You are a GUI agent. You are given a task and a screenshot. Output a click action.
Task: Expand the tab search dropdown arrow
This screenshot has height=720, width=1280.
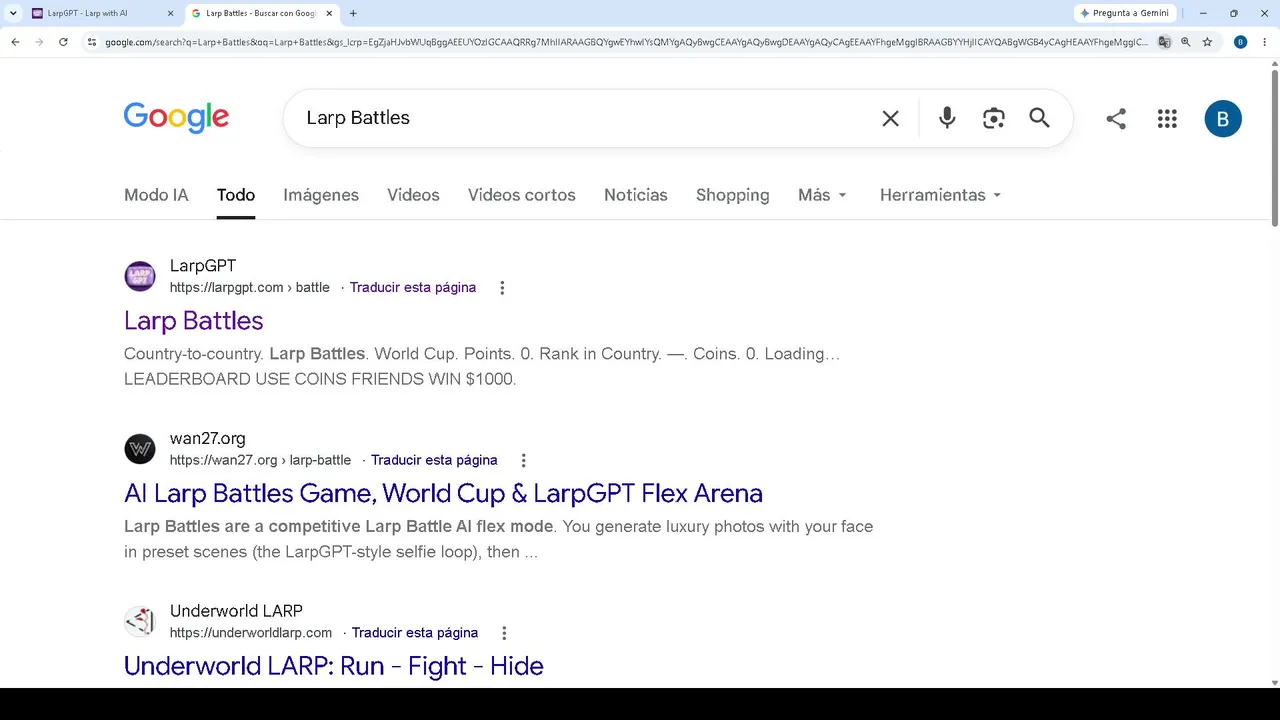(x=13, y=13)
